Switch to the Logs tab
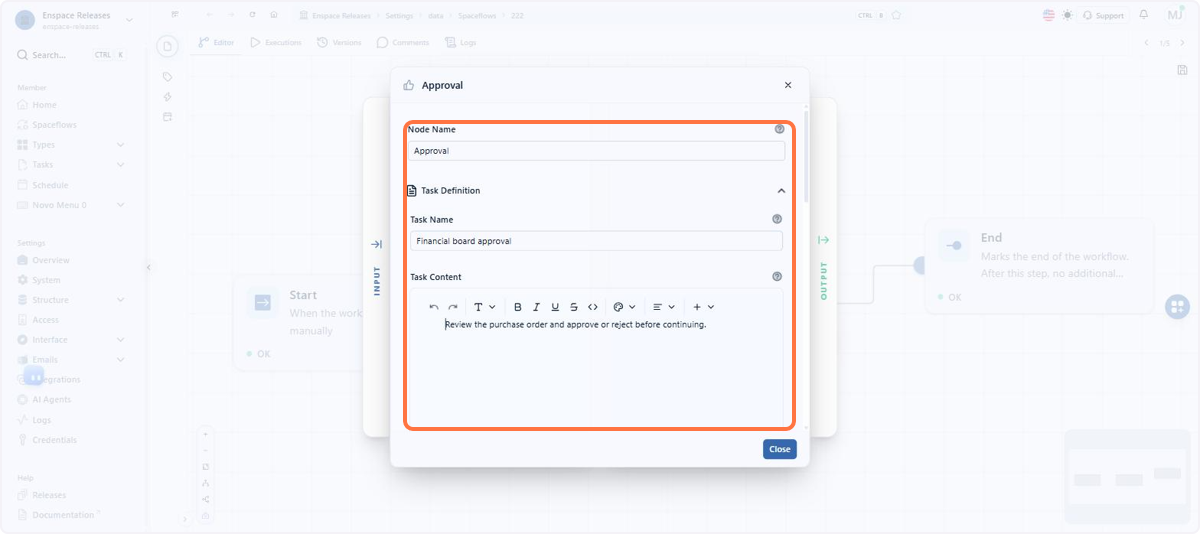This screenshot has width=1200, height=534. point(461,43)
